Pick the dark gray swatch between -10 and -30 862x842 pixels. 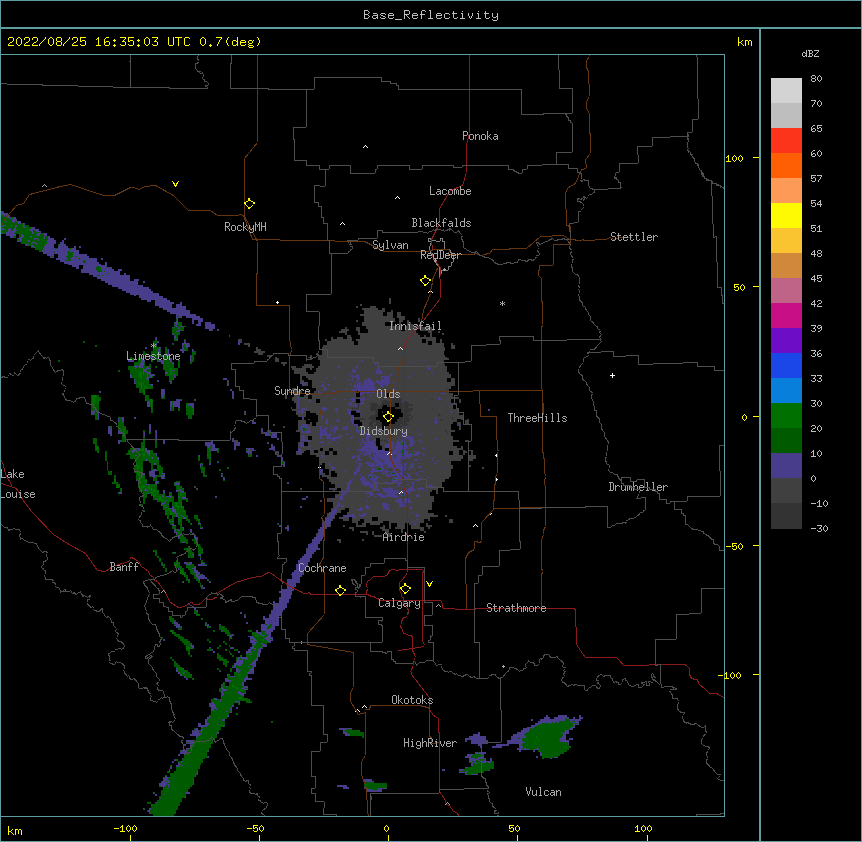click(x=786, y=516)
